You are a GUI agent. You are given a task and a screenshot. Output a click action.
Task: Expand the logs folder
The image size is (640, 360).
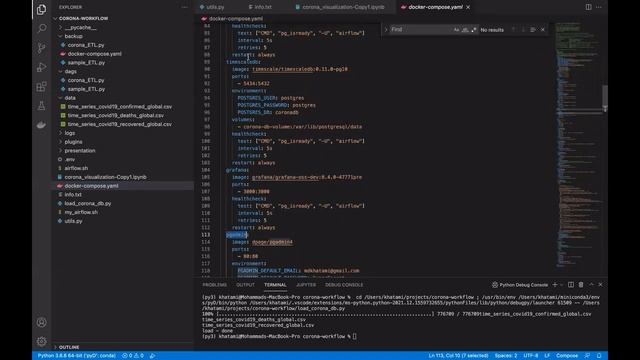[x=70, y=133]
